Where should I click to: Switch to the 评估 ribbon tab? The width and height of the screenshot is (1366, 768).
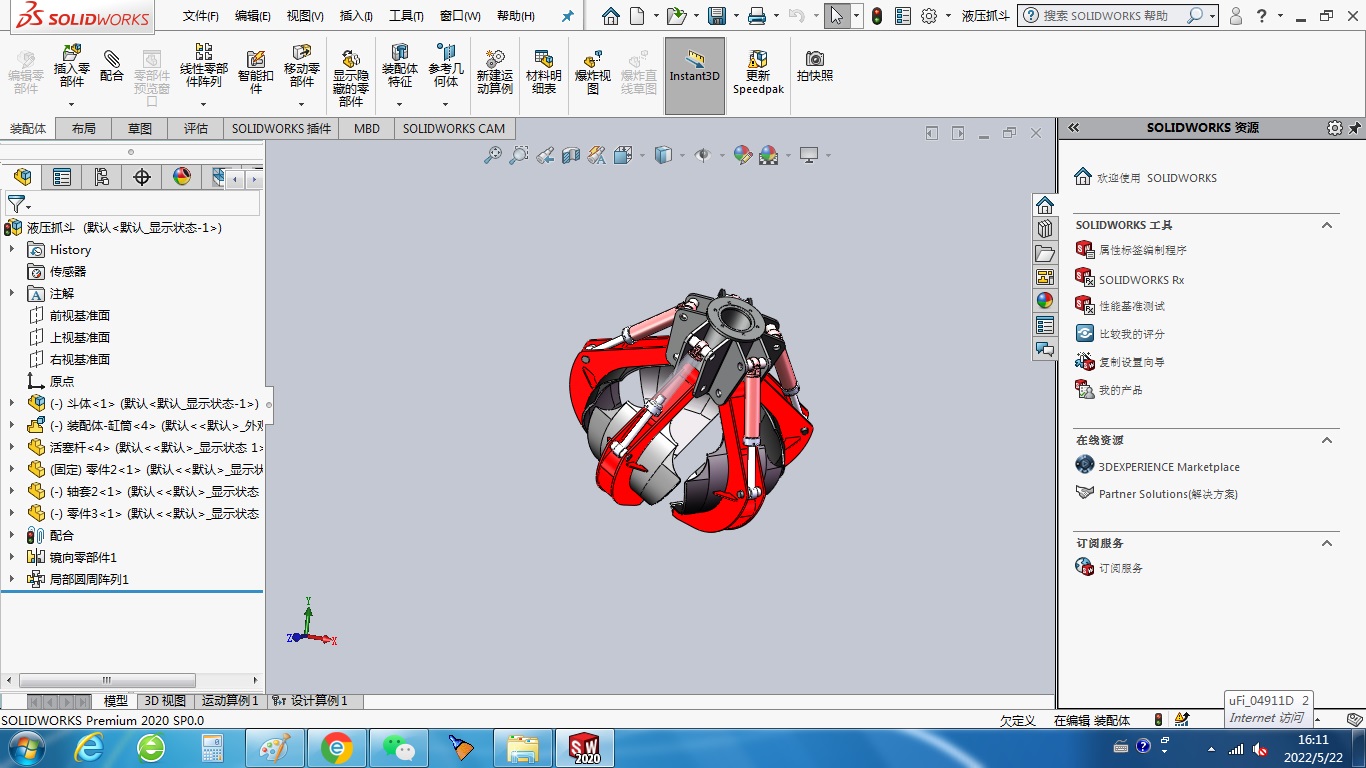click(196, 128)
